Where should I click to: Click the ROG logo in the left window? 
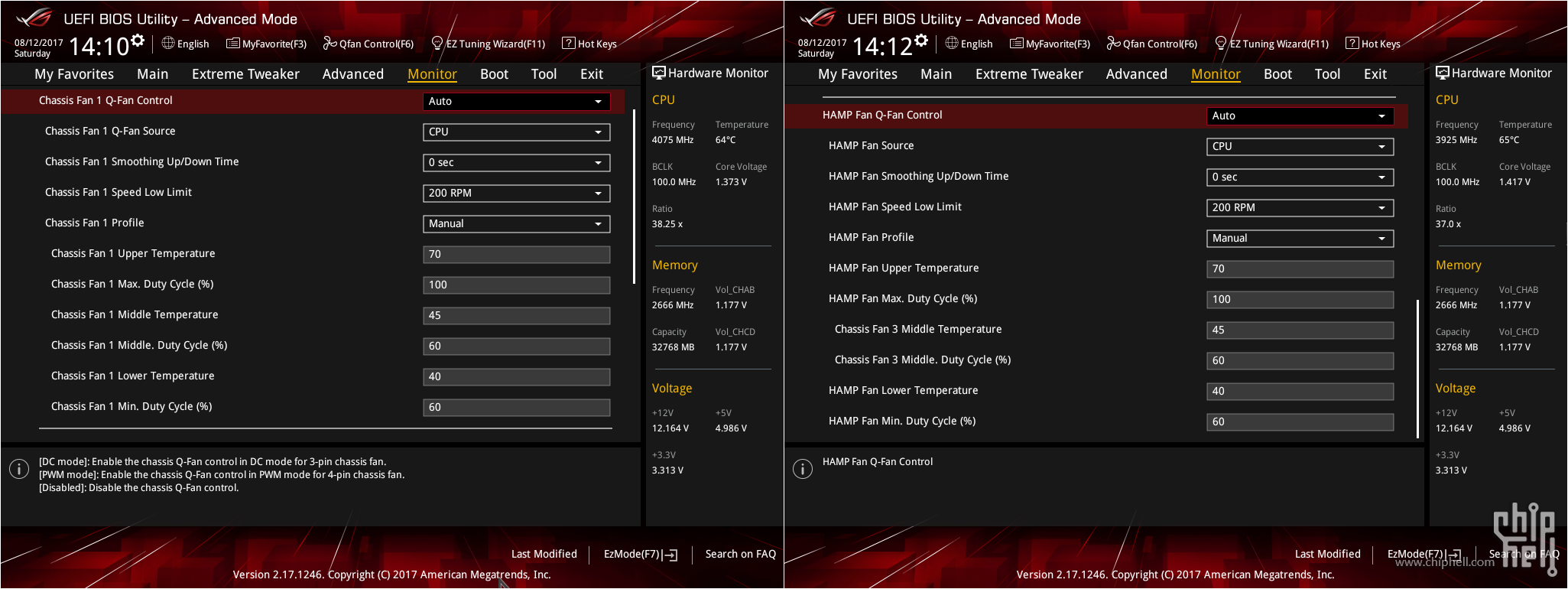coord(34,18)
